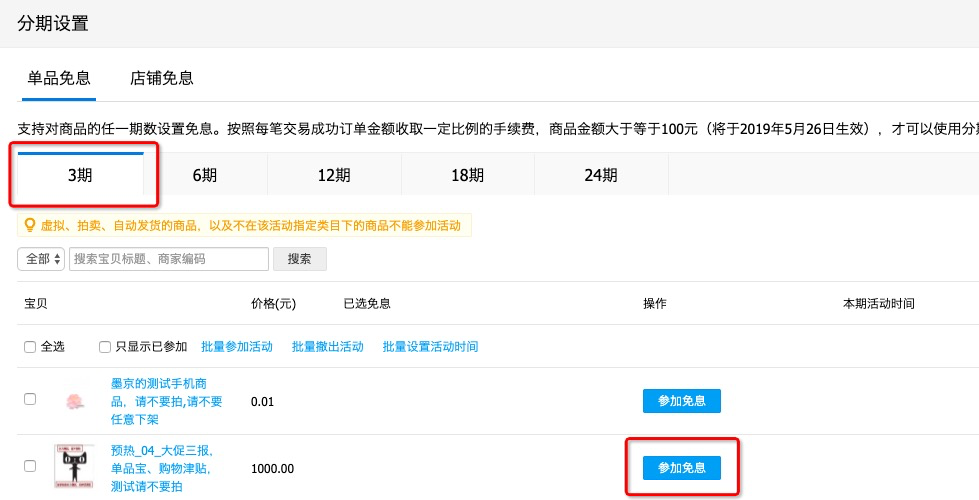Image resolution: width=979 pixels, height=500 pixels.
Task: Check the box for 墨京的测试手机商品
Action: (30, 399)
